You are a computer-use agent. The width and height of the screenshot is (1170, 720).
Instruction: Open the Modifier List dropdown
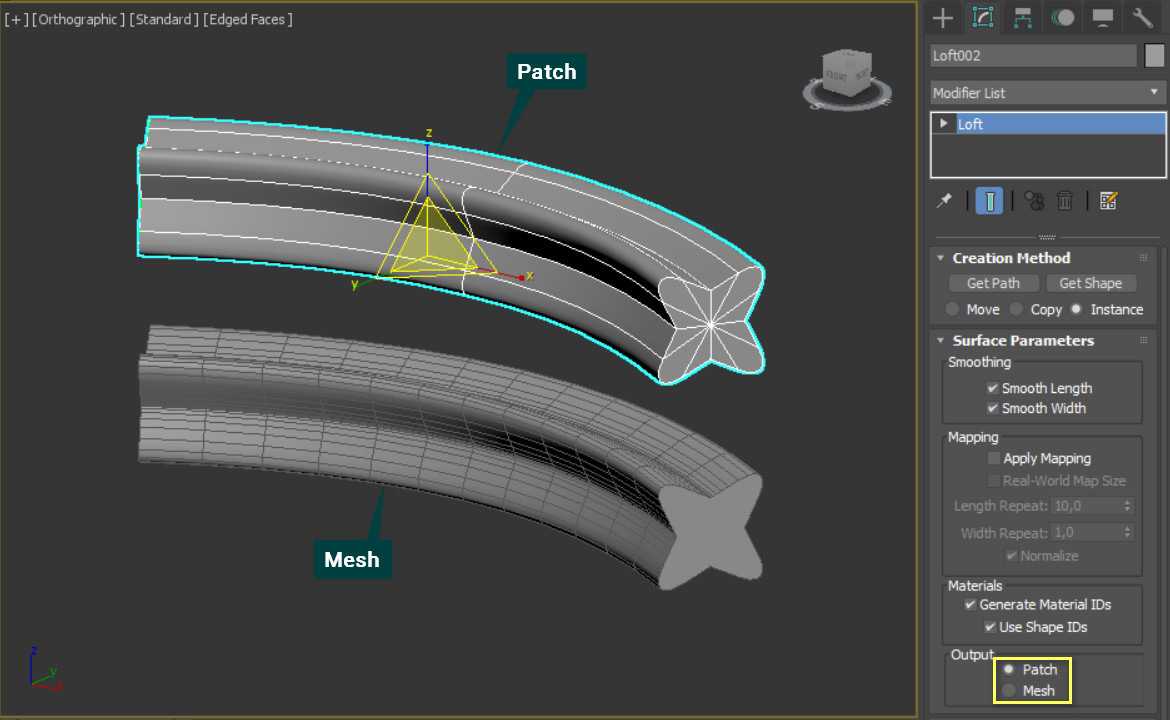tap(1048, 93)
